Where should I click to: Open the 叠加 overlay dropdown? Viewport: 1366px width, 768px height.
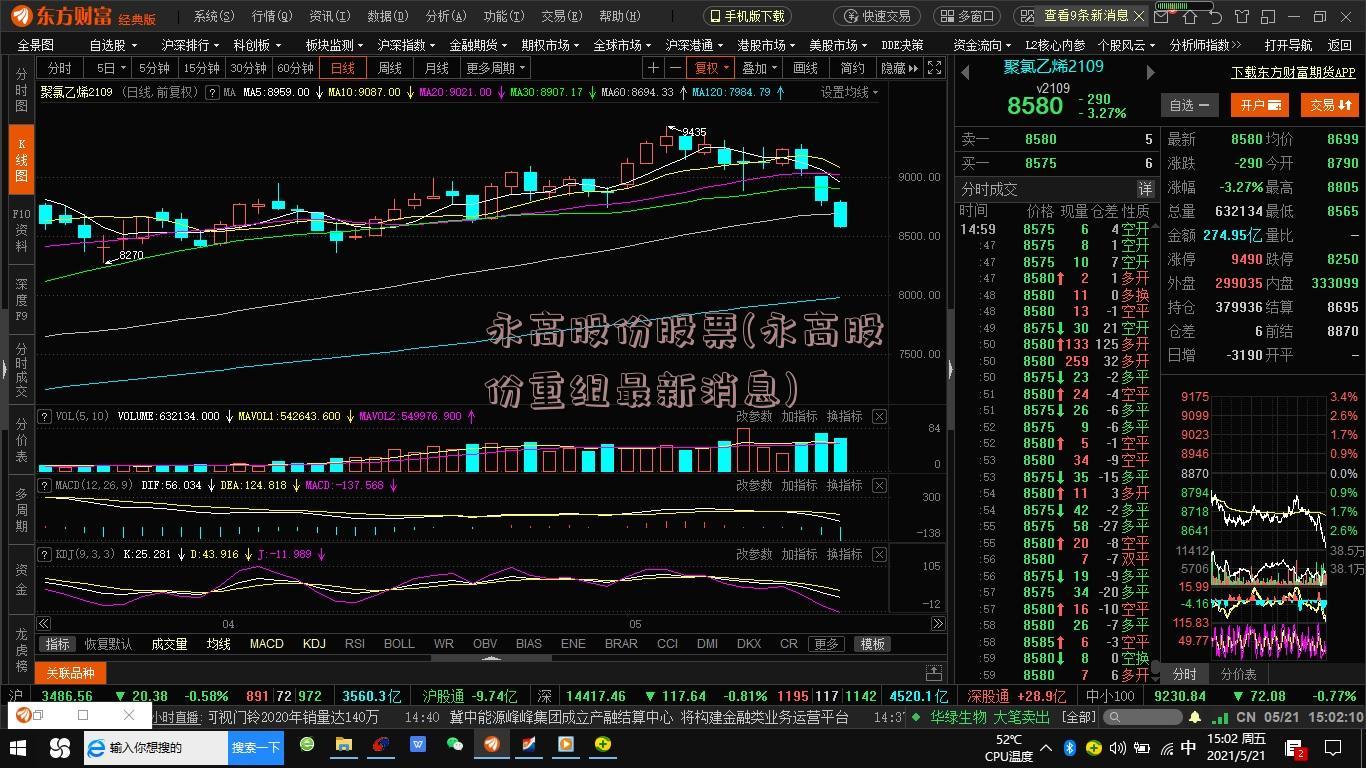(x=759, y=68)
